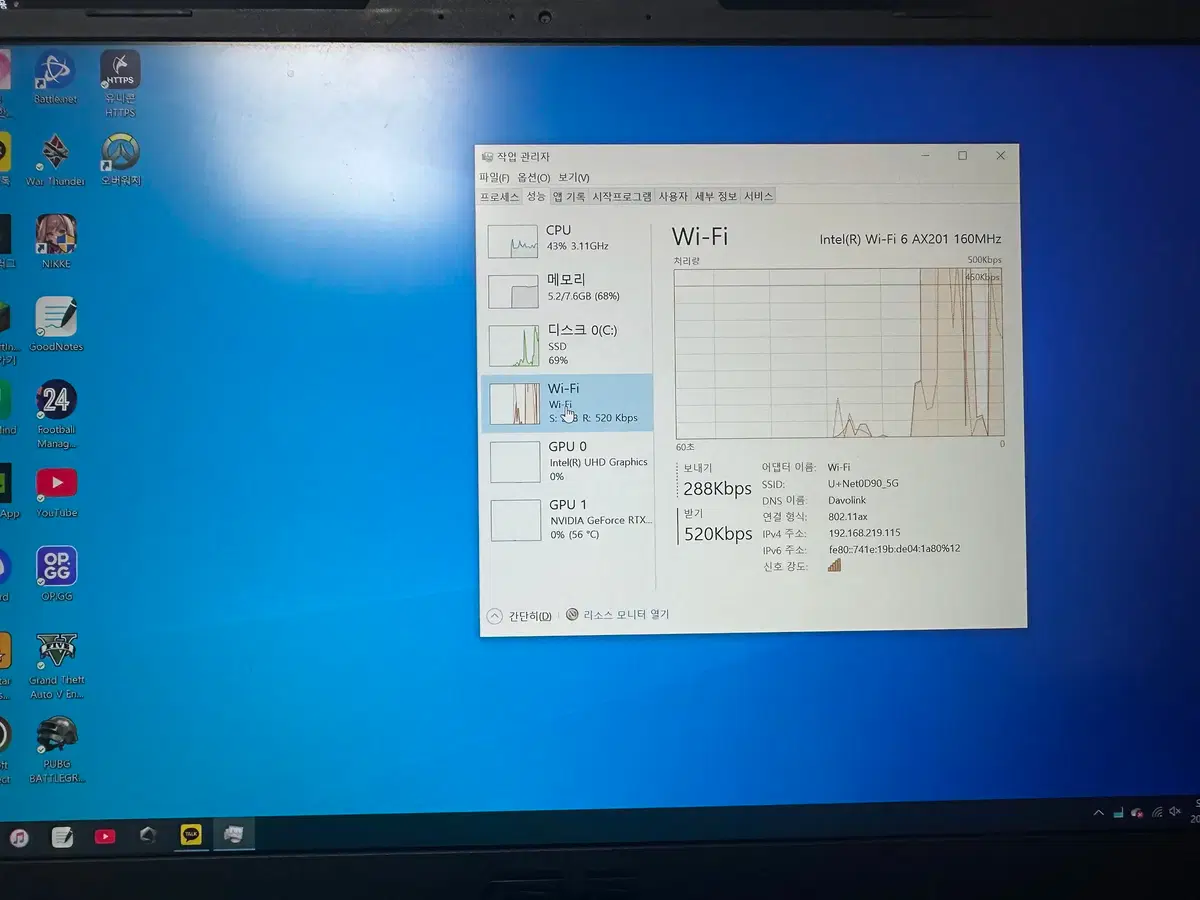Viewport: 1200px width, 900px height.
Task: Select the GPU 0 Intel UHD Graphics entry
Action: [x=567, y=461]
